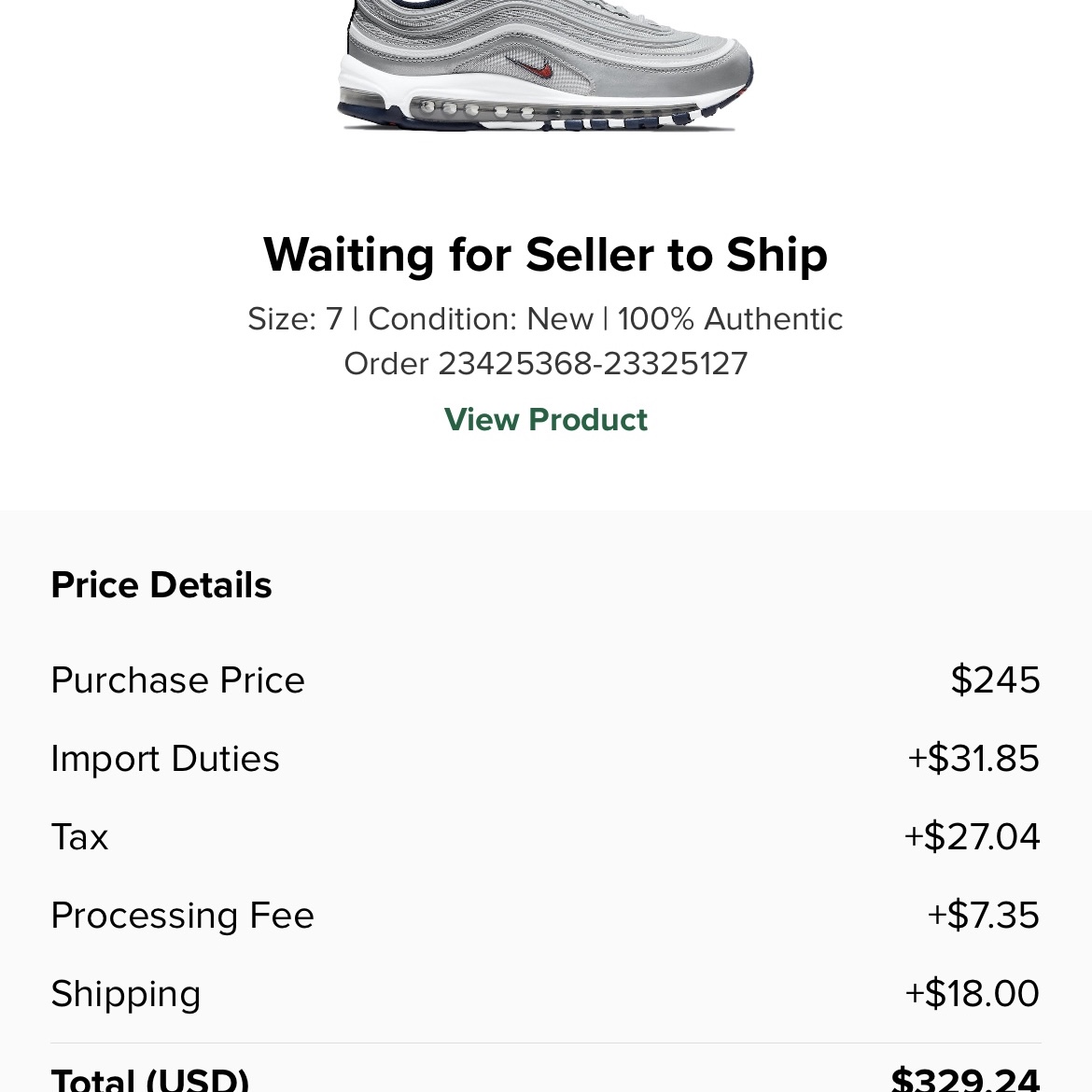Select the Processing Fee label
The height and width of the screenshot is (1092, 1092).
tap(182, 915)
